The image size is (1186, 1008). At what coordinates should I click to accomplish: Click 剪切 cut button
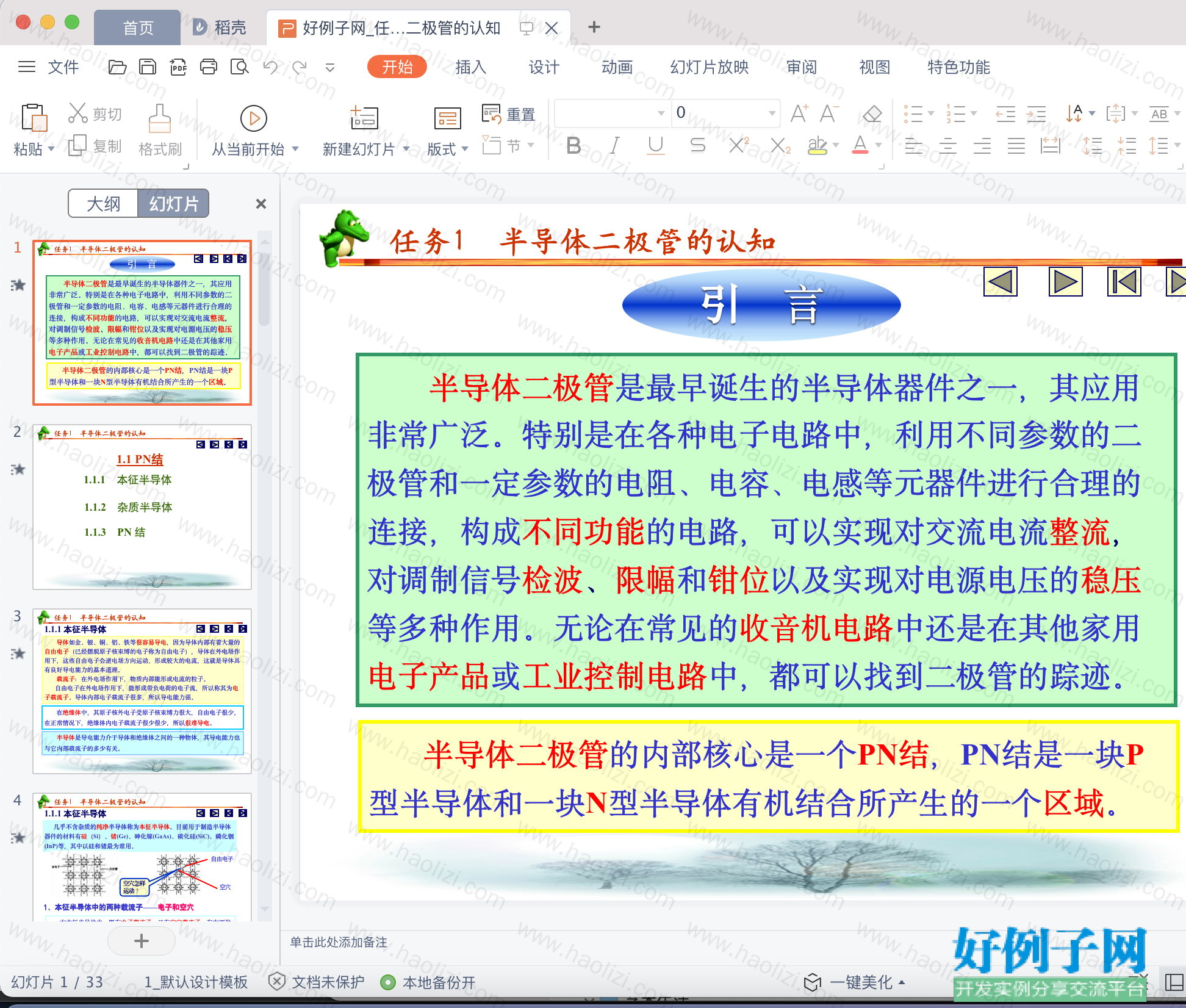point(95,113)
